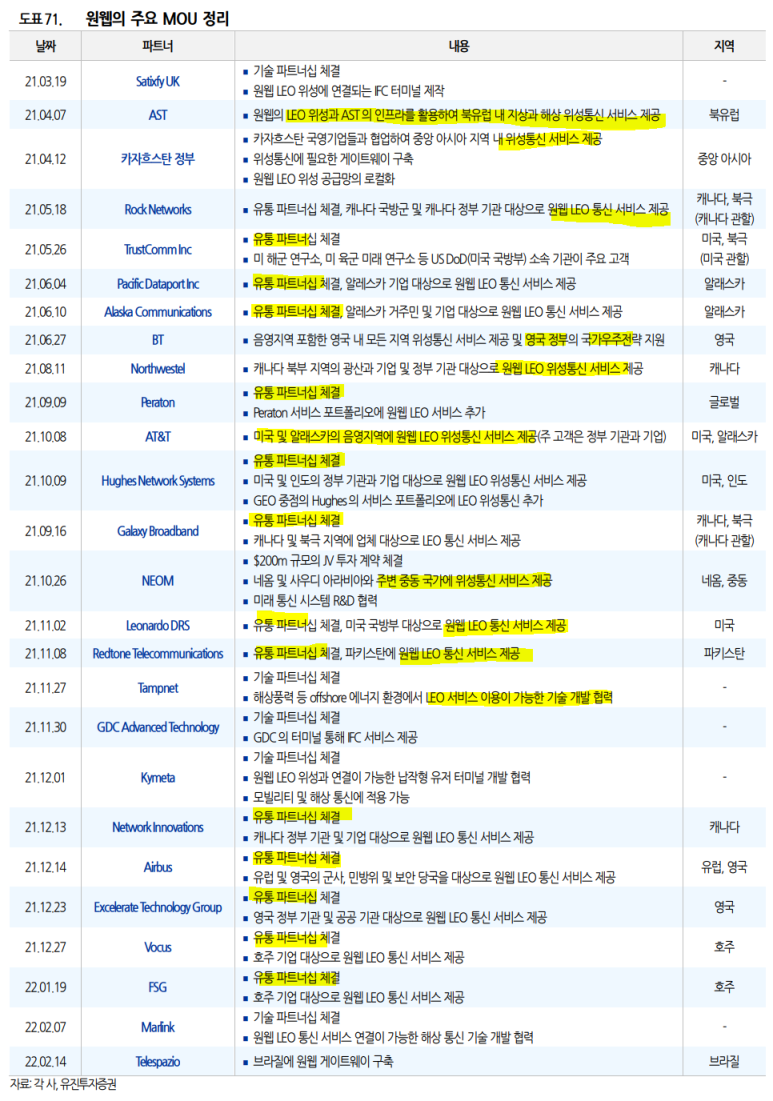Image resolution: width=773 pixels, height=1101 pixels.
Task: Click the date 21.10.26
Action: click(x=46, y=581)
